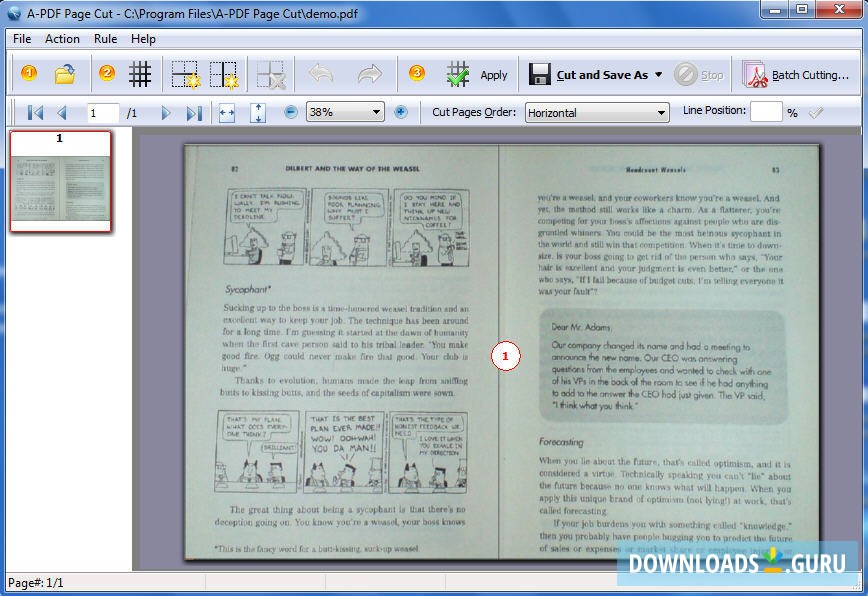Open the Help menu

coord(143,39)
